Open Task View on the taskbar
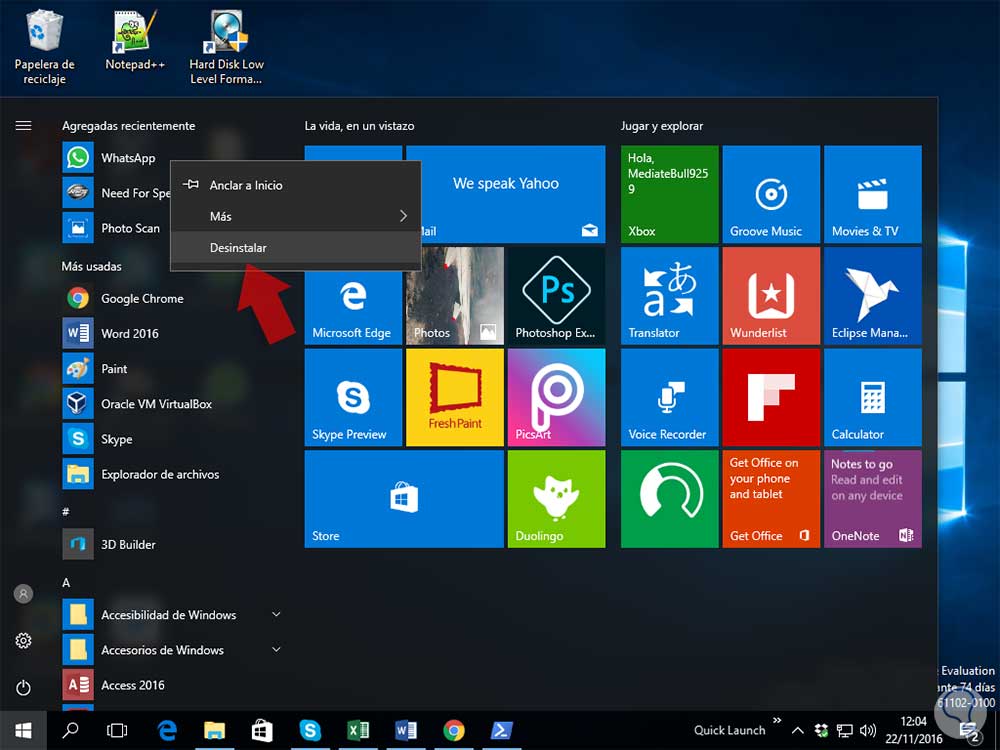The width and height of the screenshot is (1000, 750). pyautogui.click(x=117, y=730)
